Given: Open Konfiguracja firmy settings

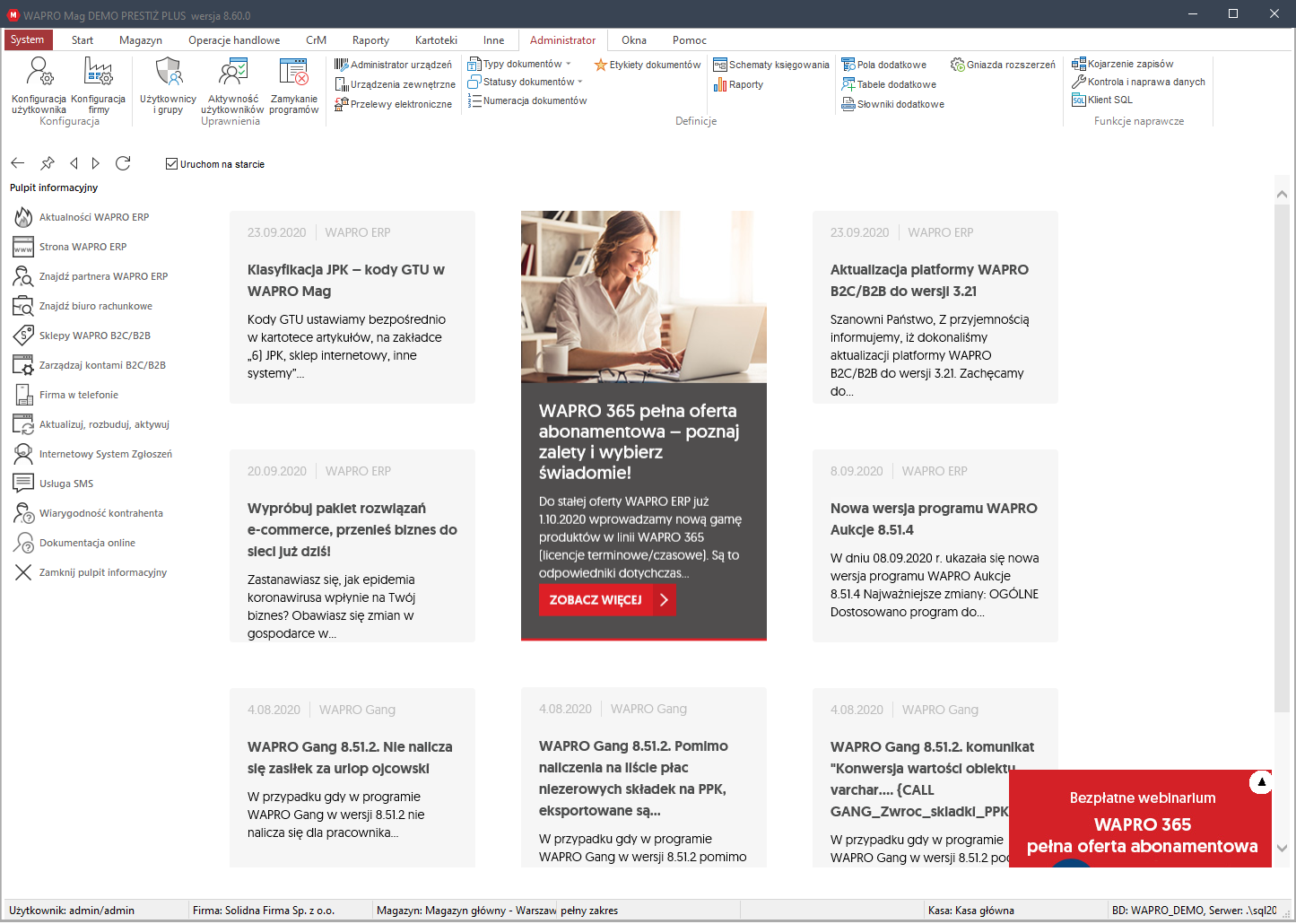Looking at the screenshot, I should pos(98,85).
